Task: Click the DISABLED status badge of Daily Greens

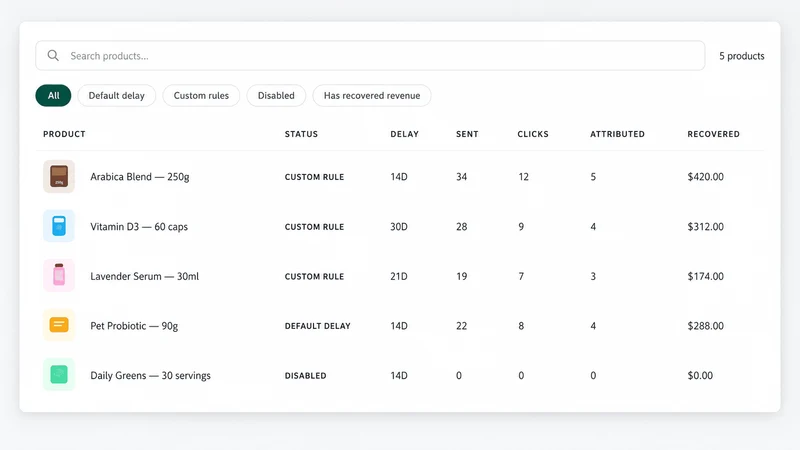Action: coord(305,376)
